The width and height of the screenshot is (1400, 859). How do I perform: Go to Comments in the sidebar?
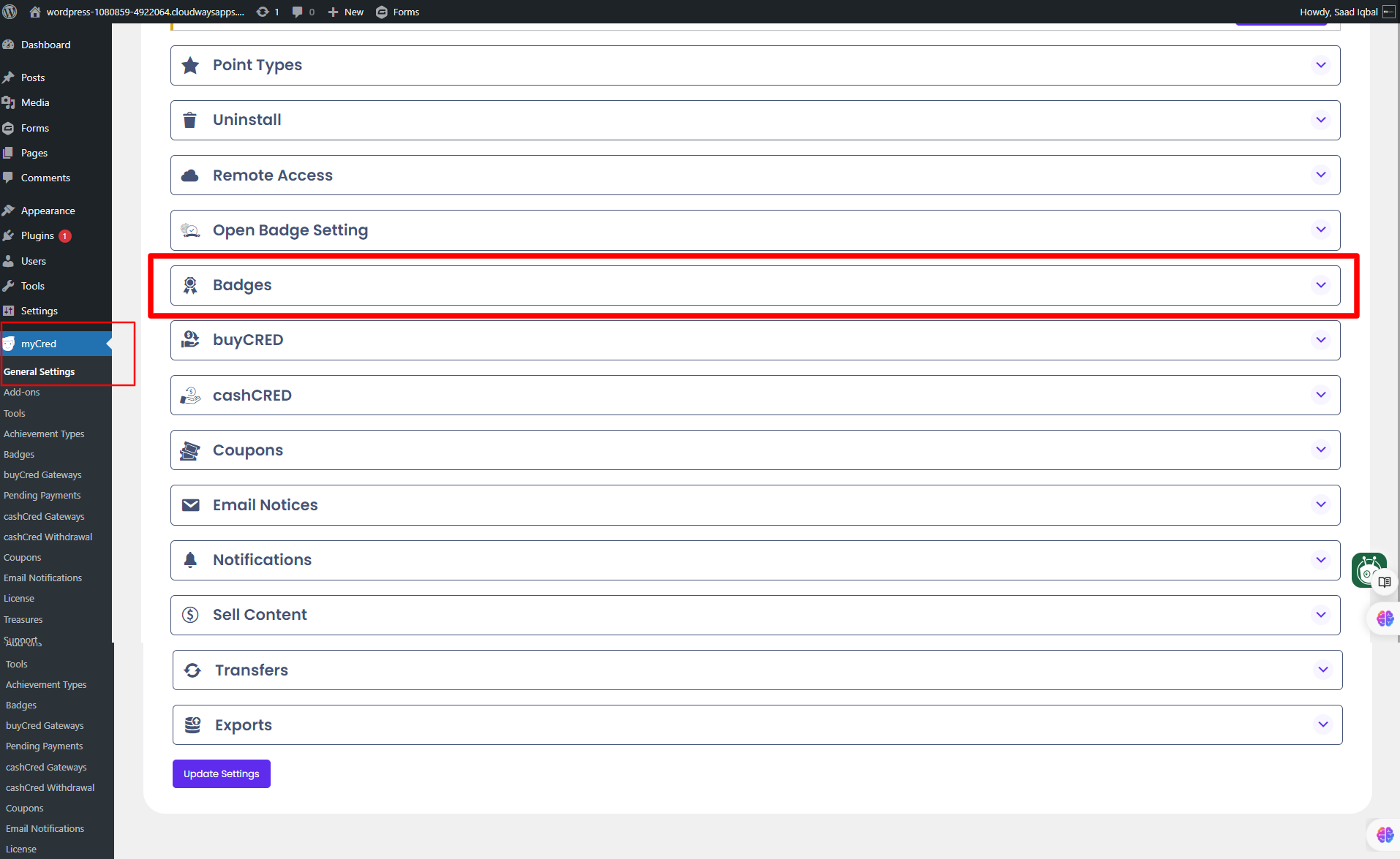[45, 178]
